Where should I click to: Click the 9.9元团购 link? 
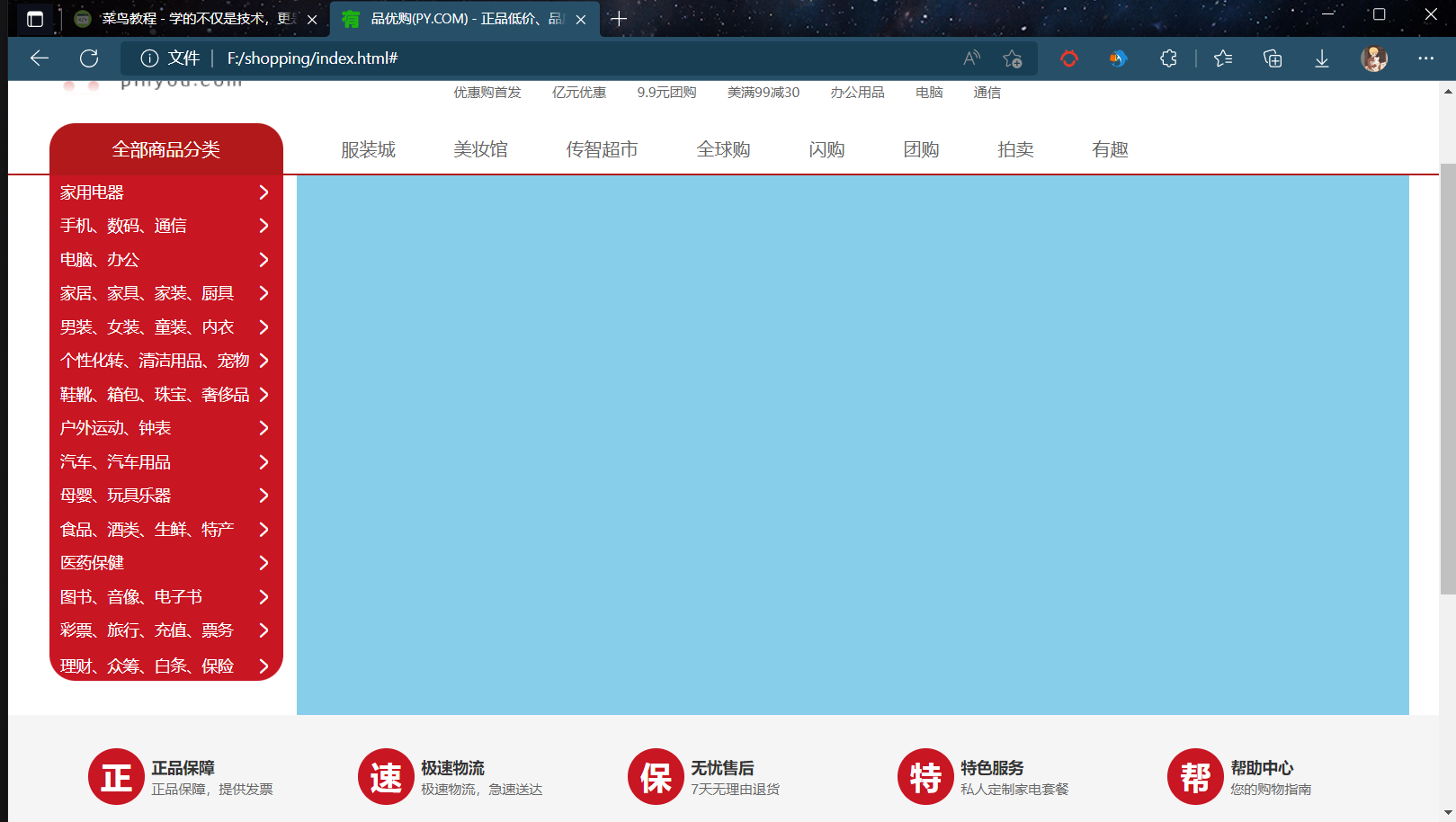666,93
